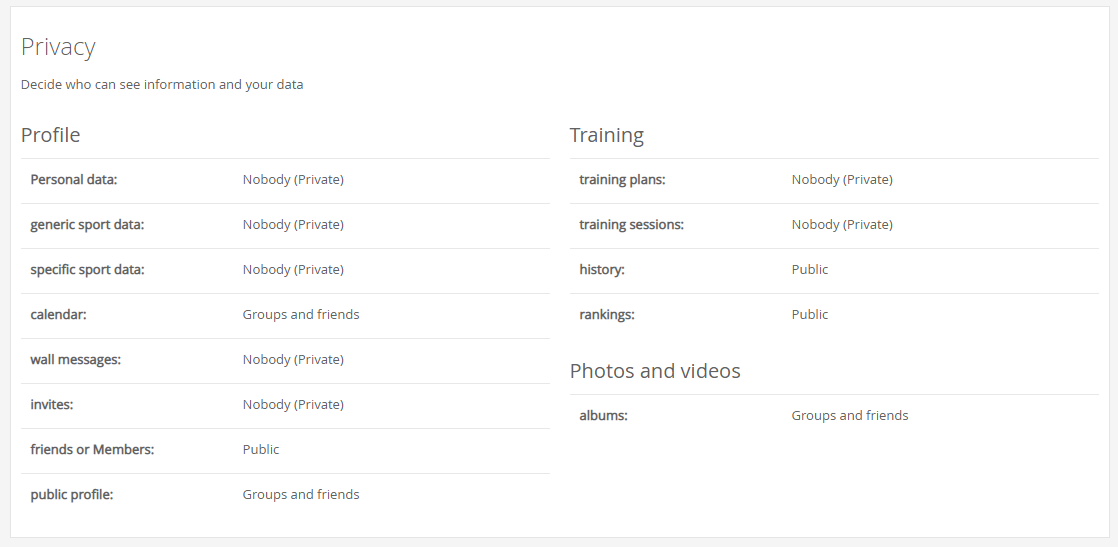Click the Profile section heading
Screen dimensions: 1118x547
point(50,135)
